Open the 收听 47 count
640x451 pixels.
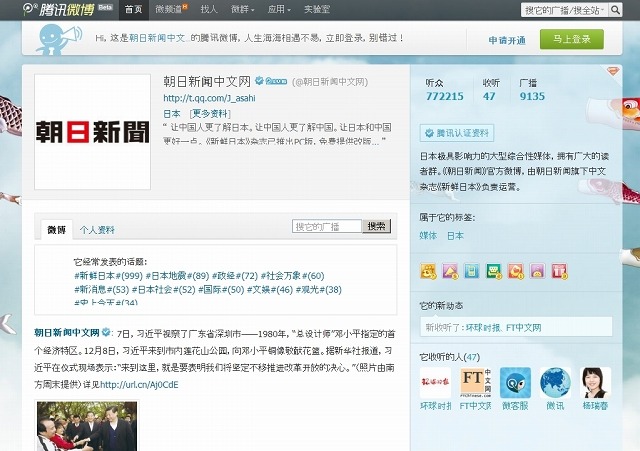click(x=491, y=90)
